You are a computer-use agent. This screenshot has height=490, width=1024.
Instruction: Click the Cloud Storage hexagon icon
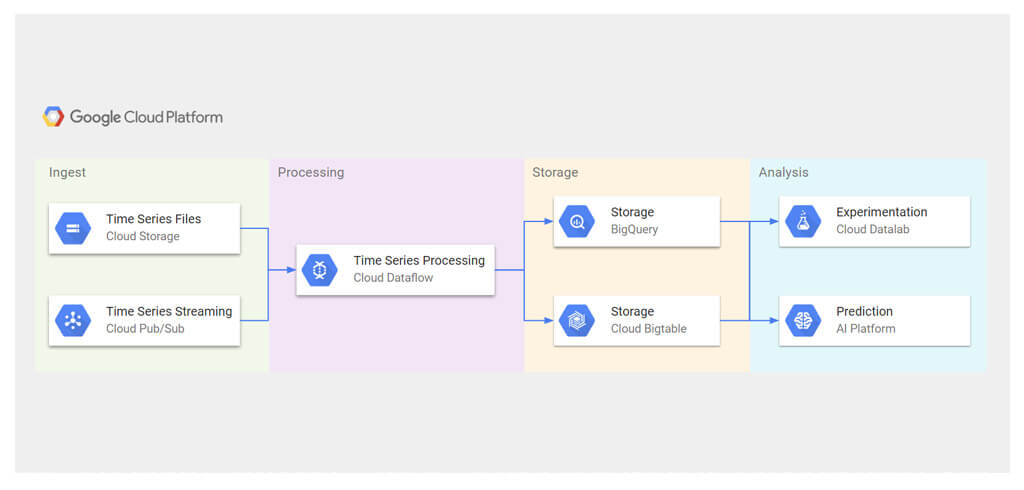[x=73, y=228]
